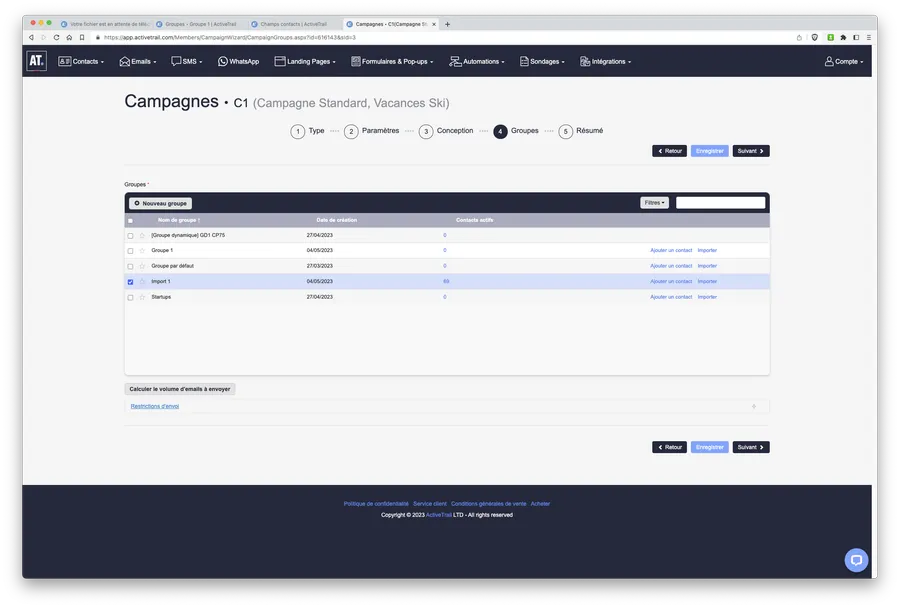Click the Nouveau groupe button

160,203
